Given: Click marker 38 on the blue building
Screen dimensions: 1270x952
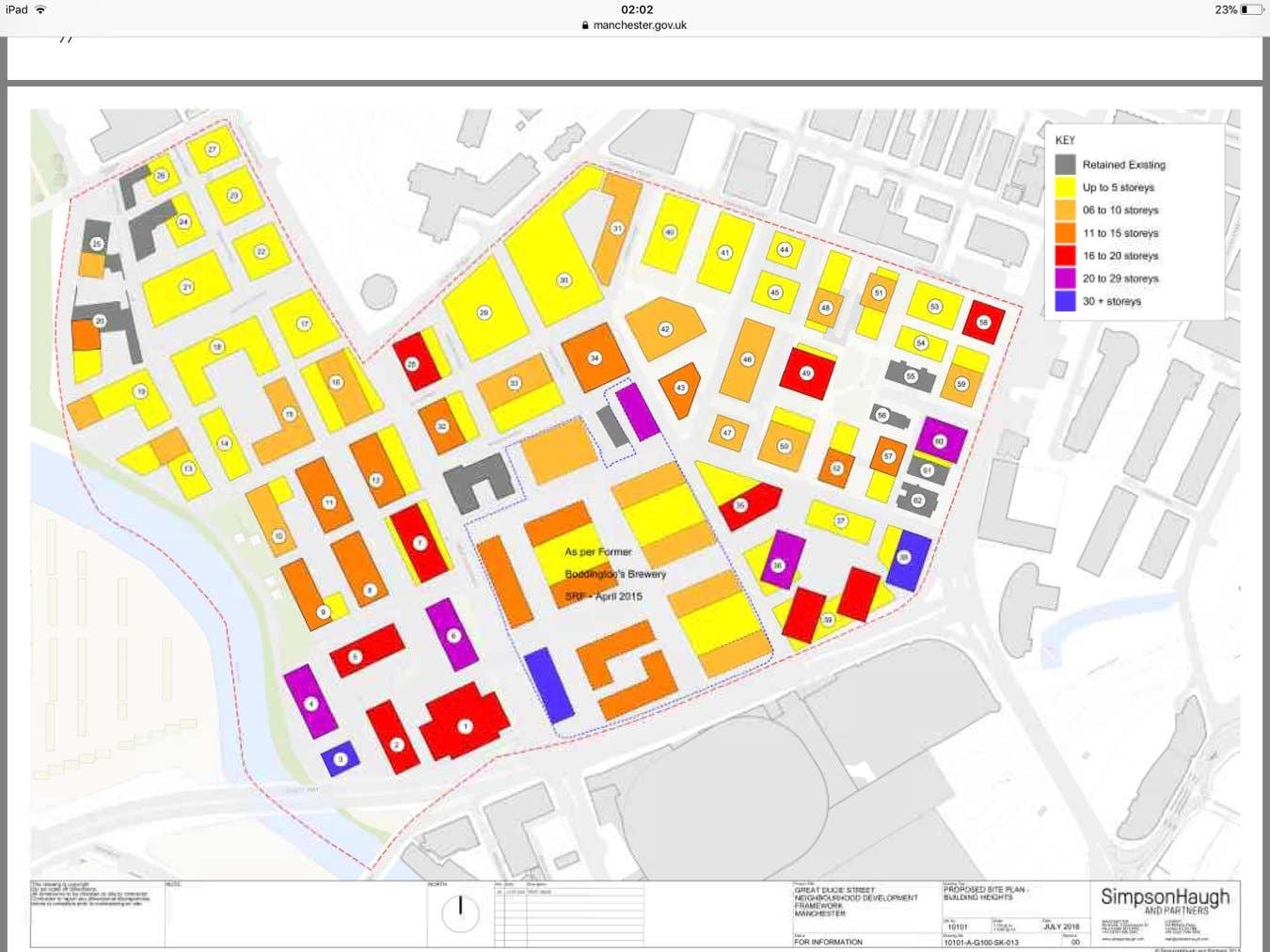Looking at the screenshot, I should click(x=903, y=557).
